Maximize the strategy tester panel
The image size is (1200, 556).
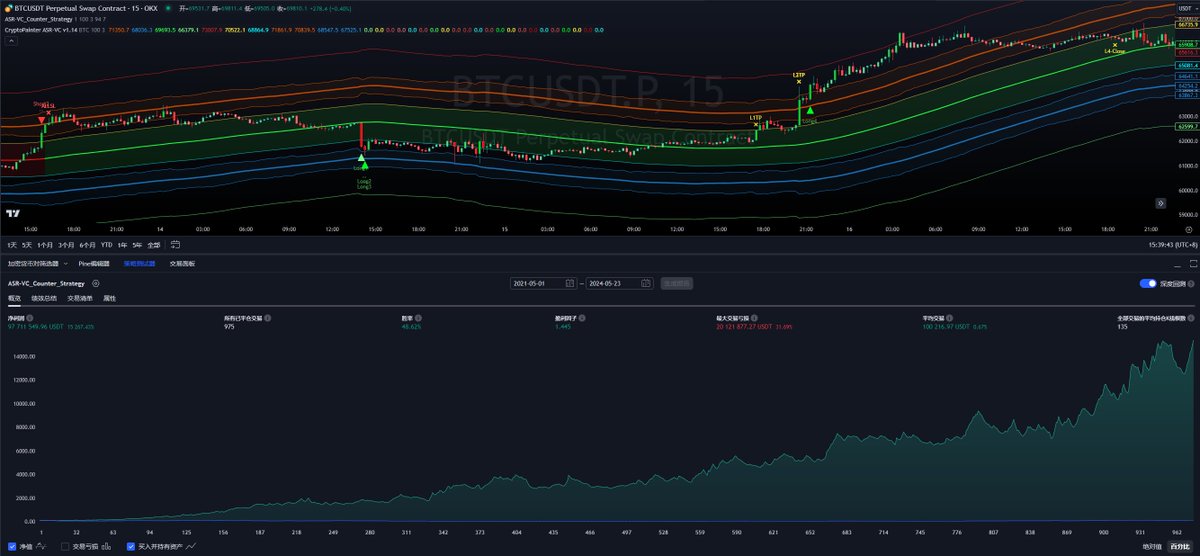click(x=1192, y=264)
